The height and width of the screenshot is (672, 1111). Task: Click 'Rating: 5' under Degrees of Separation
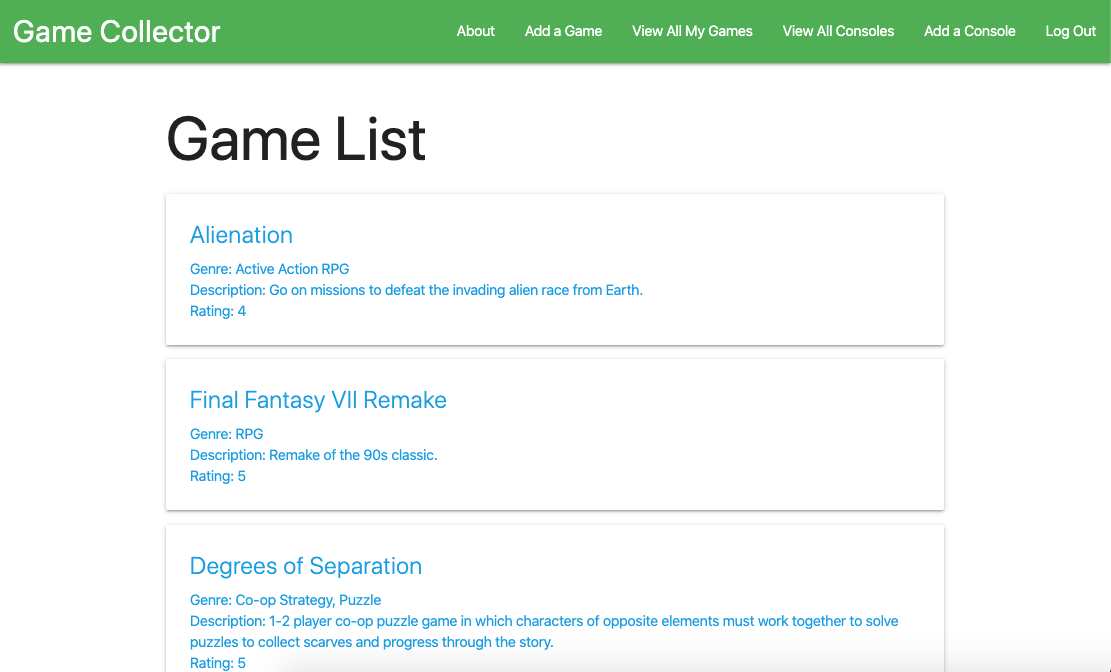click(218, 663)
